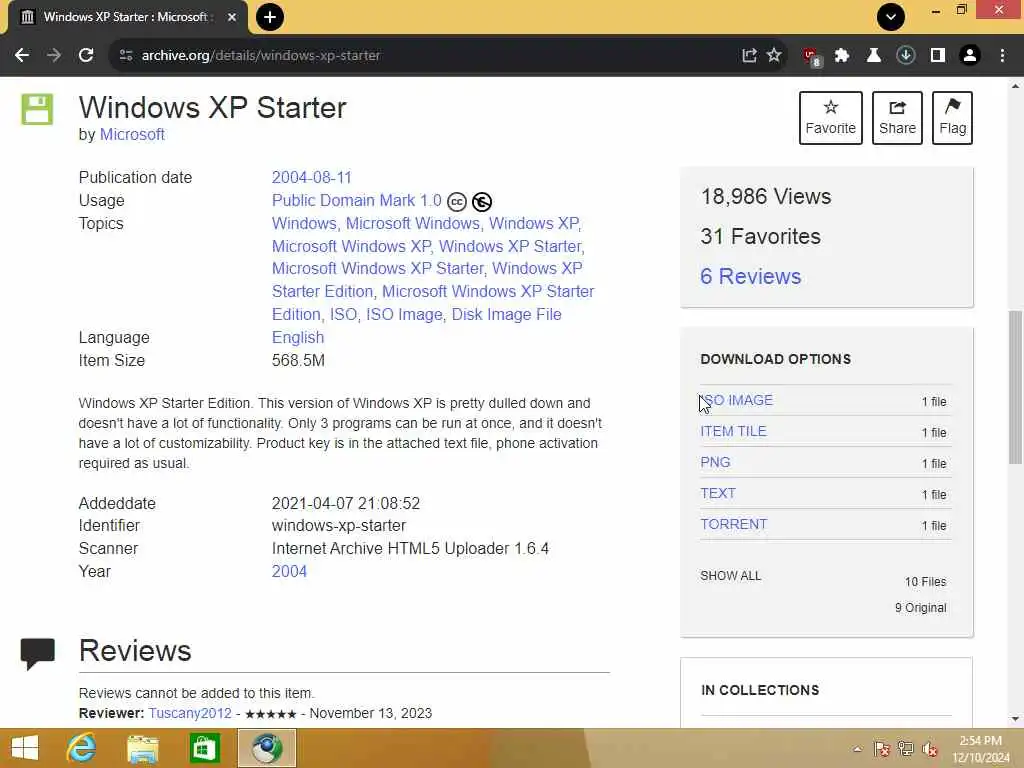Open a new tab with plus button
Viewport: 1024px width, 768px height.
coord(270,17)
